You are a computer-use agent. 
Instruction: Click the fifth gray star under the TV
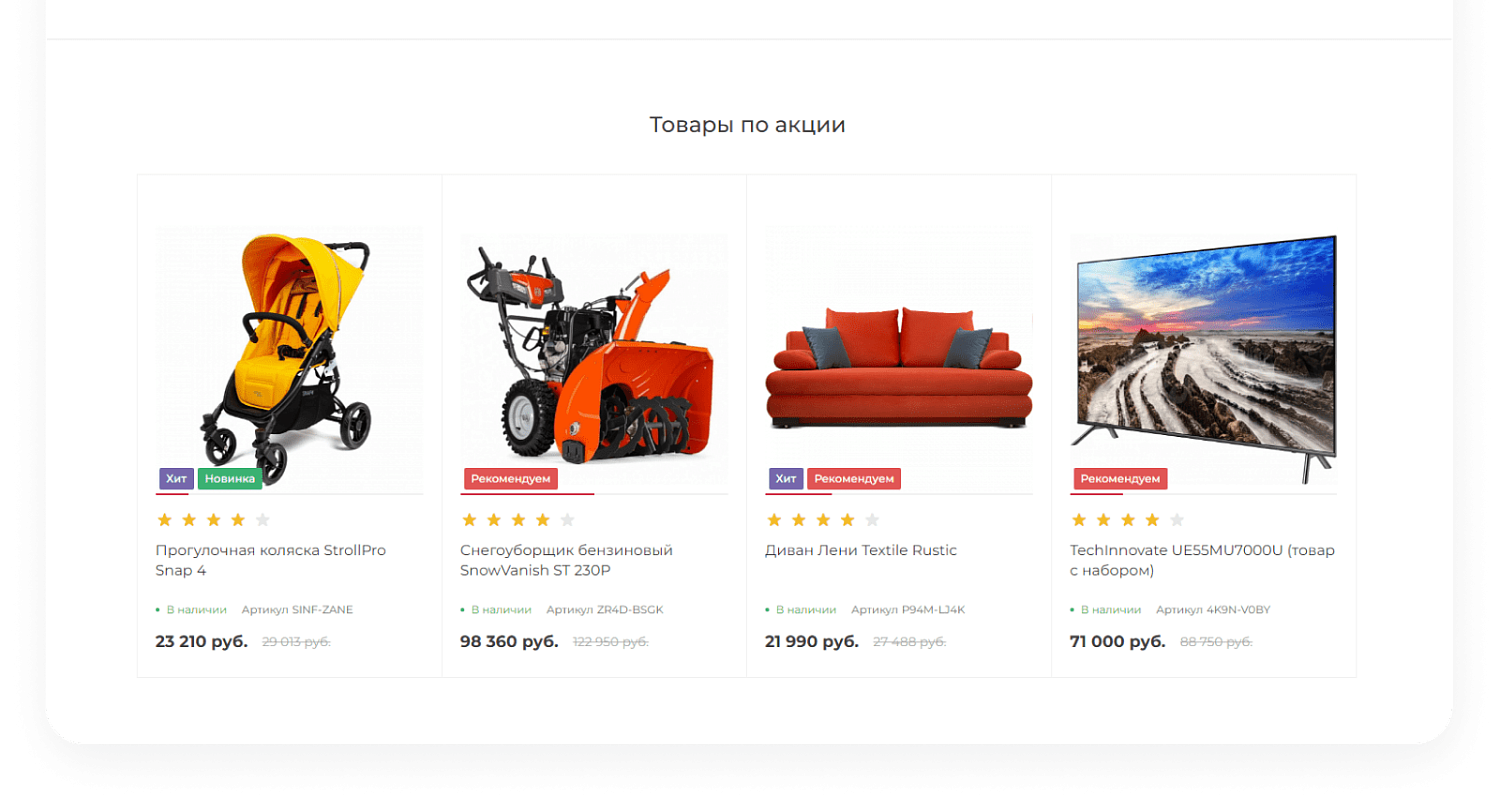pos(1177,520)
